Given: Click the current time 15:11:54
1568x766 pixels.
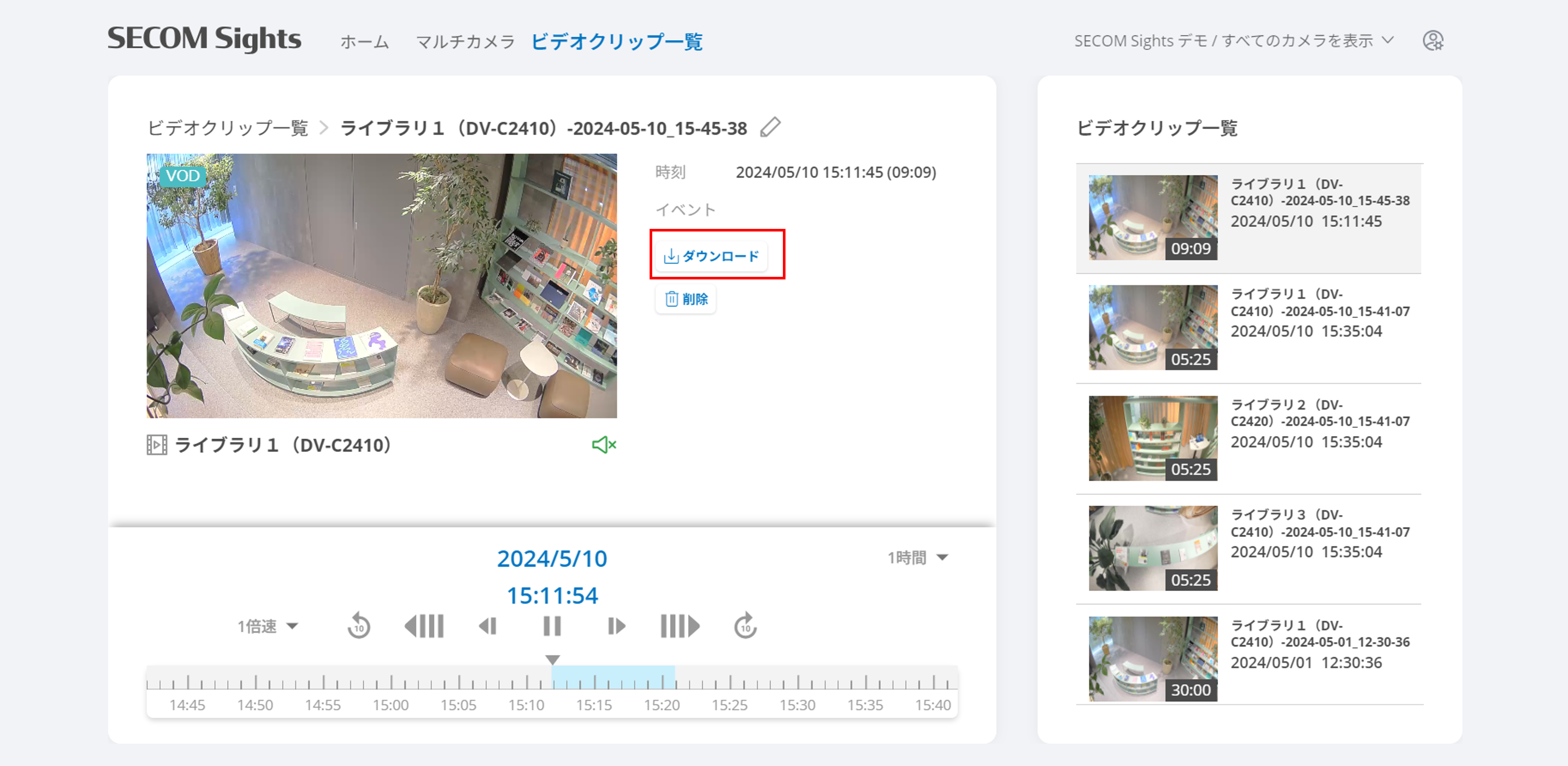Looking at the screenshot, I should pyautogui.click(x=552, y=595).
